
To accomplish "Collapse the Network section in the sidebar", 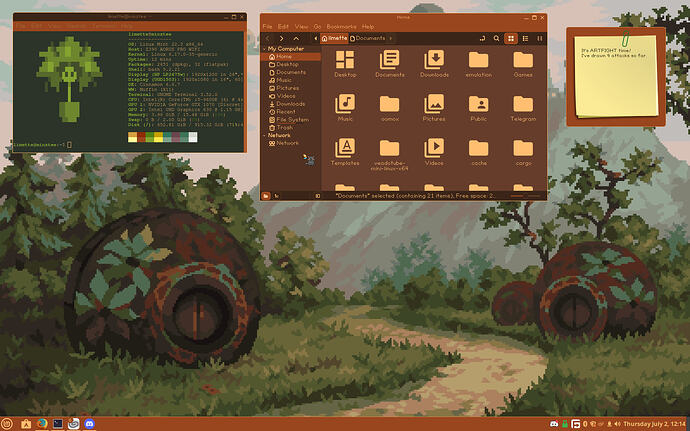I will pyautogui.click(x=264, y=136).
